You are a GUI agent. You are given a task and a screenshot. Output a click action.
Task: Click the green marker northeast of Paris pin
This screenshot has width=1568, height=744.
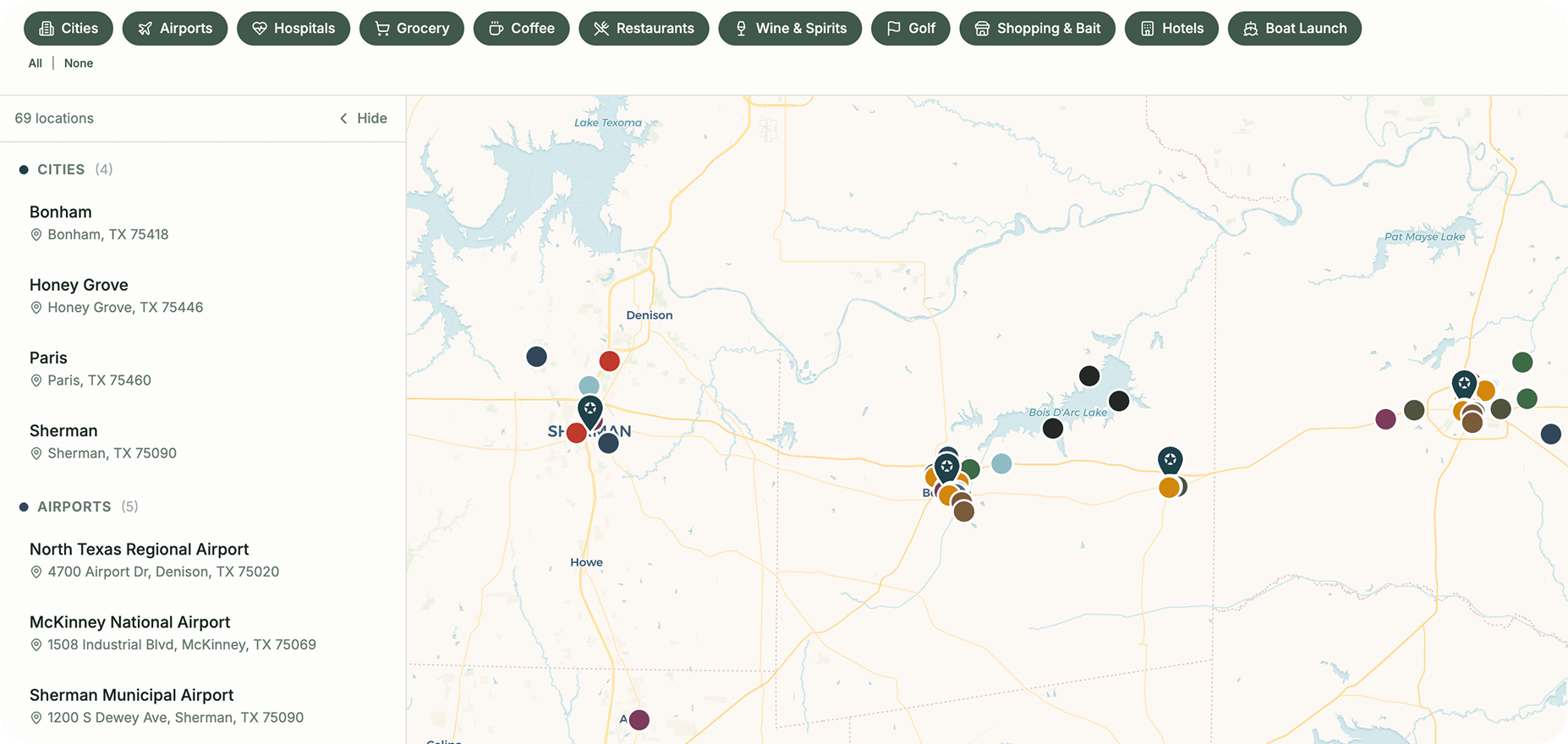(1522, 363)
